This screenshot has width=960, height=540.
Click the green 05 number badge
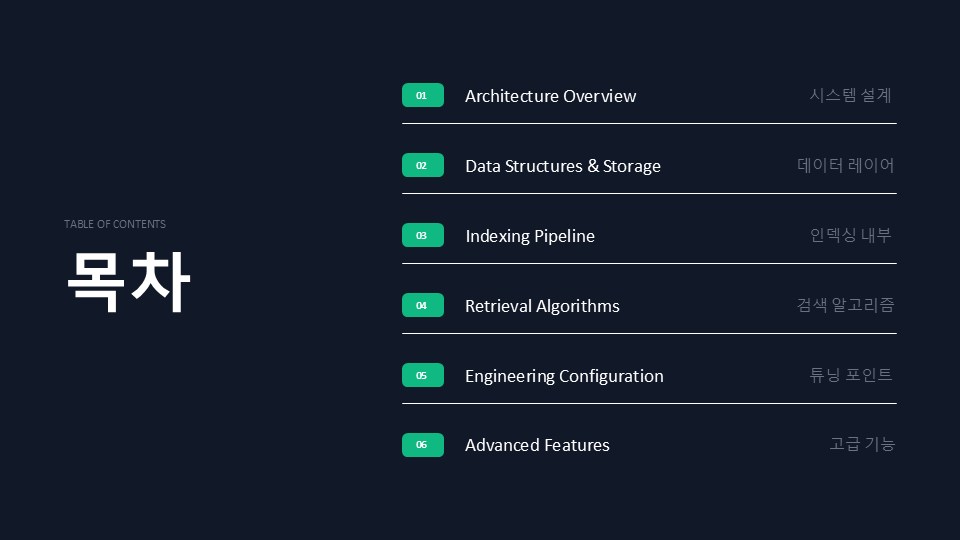[422, 376]
